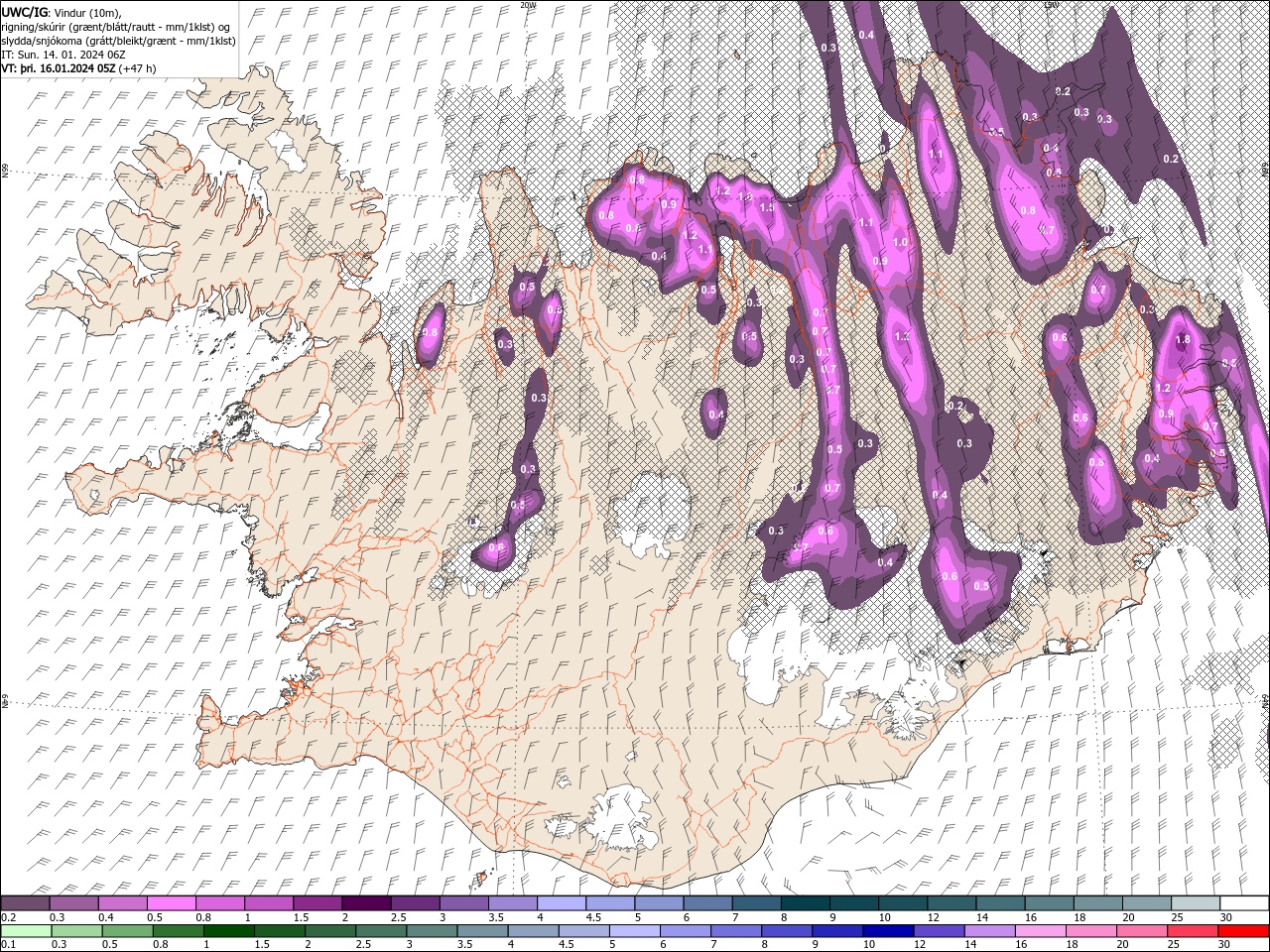Select the white 30 swatch in the upper legend

[1245, 903]
